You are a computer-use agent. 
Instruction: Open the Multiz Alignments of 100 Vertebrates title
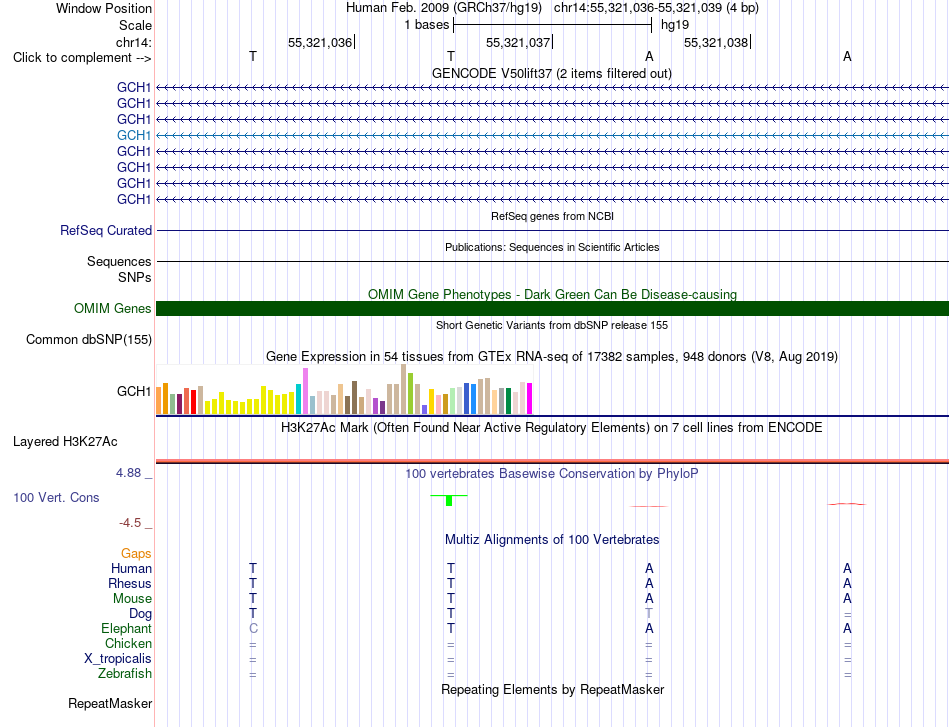[x=552, y=540]
